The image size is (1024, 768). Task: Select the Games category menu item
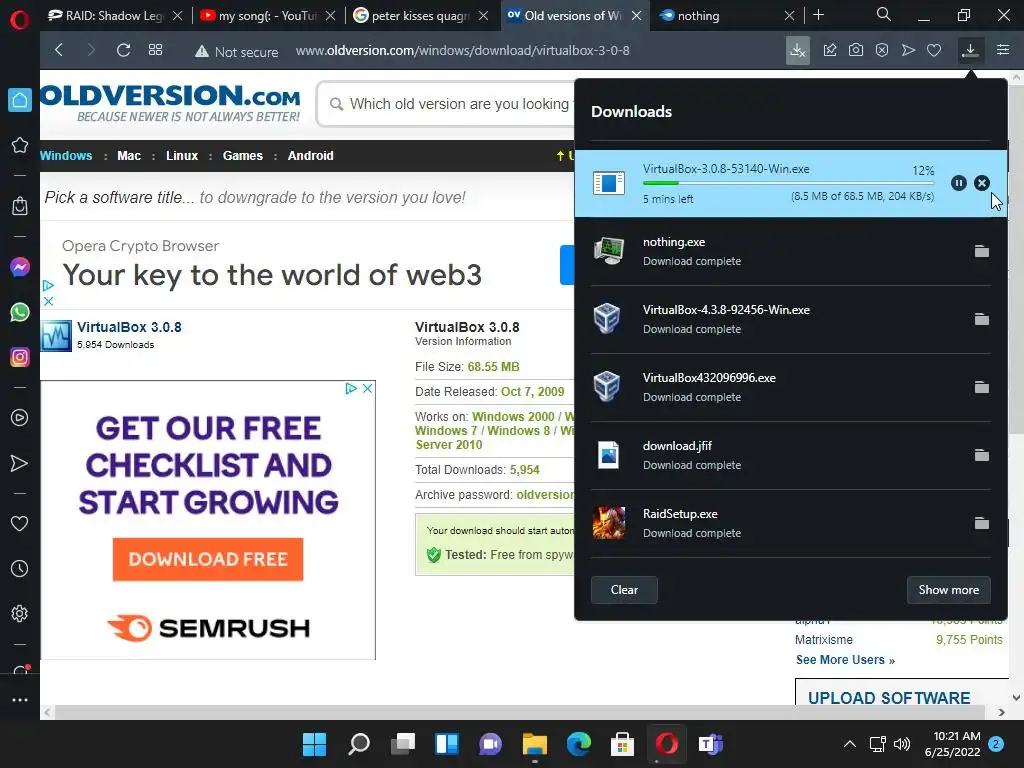(242, 155)
